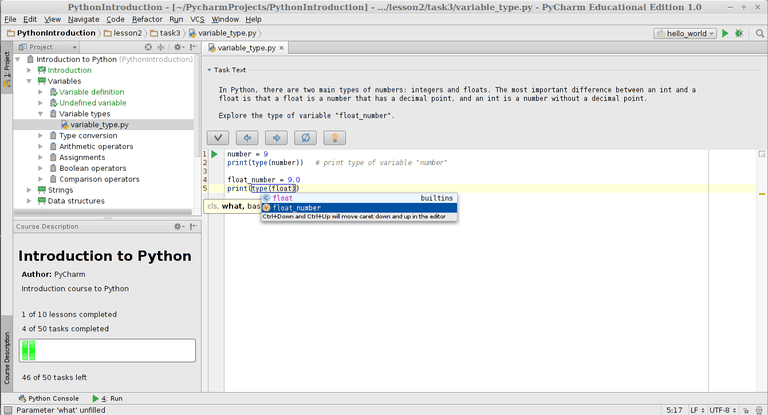Run code from the line 1 gutter arrow
This screenshot has height=415, width=768.
[215, 154]
